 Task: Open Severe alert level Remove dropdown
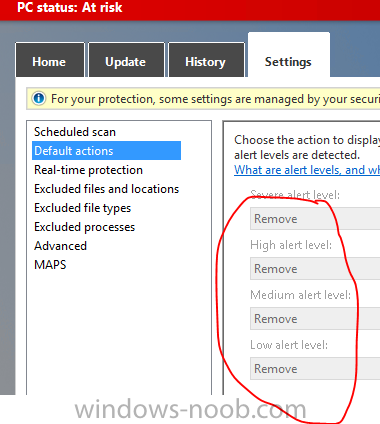(315, 219)
